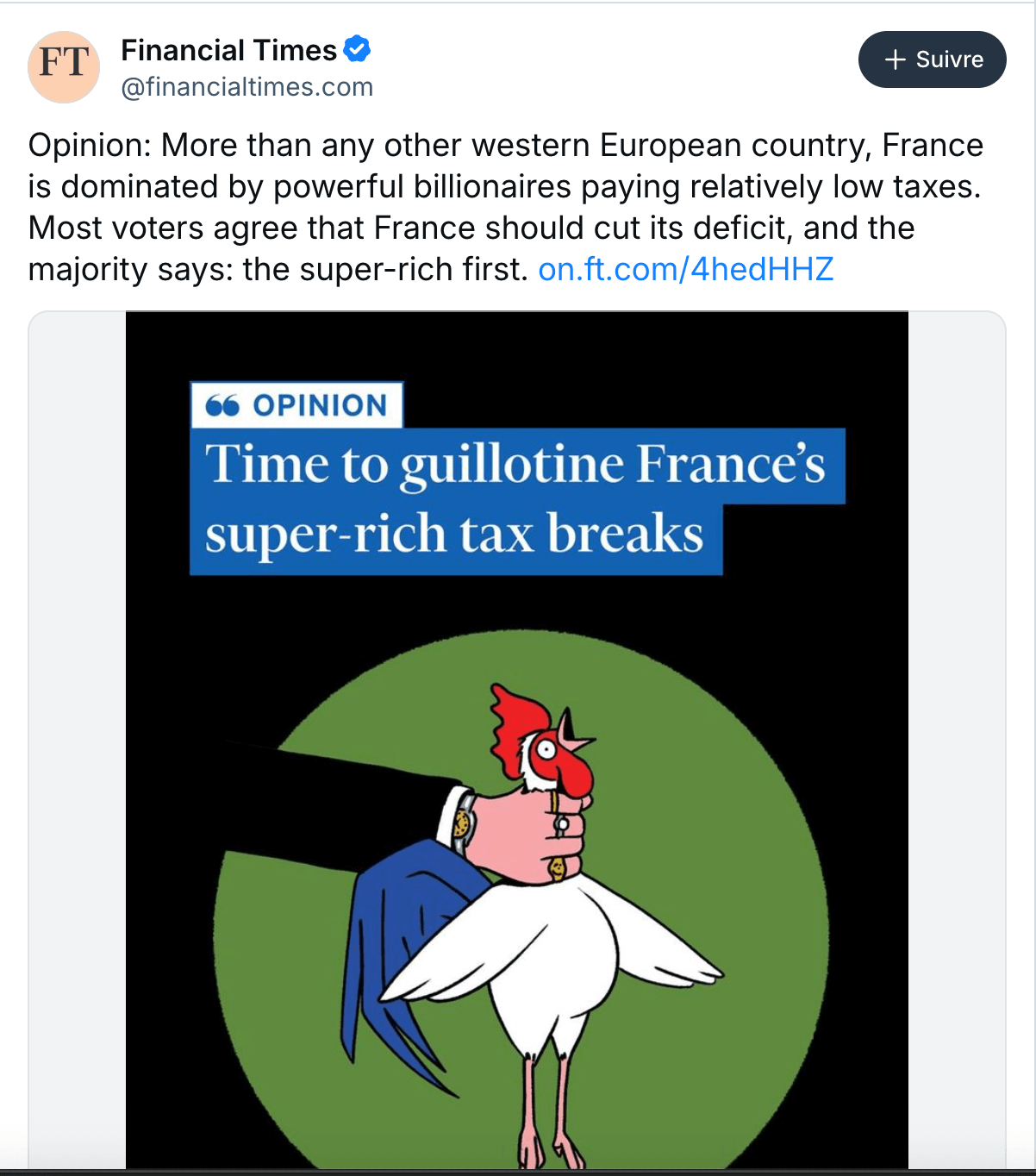Click the rooster's eye in the illustration
This screenshot has height=1176, width=1036.
547,750
